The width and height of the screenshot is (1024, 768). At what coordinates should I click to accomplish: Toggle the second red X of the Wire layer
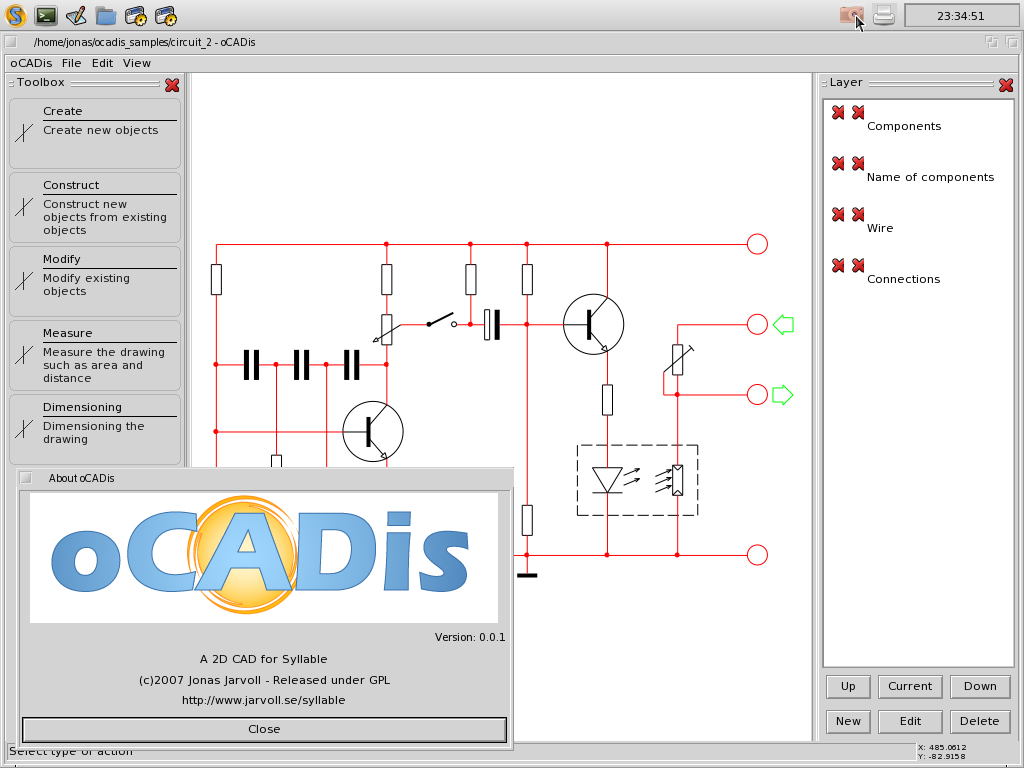point(858,214)
